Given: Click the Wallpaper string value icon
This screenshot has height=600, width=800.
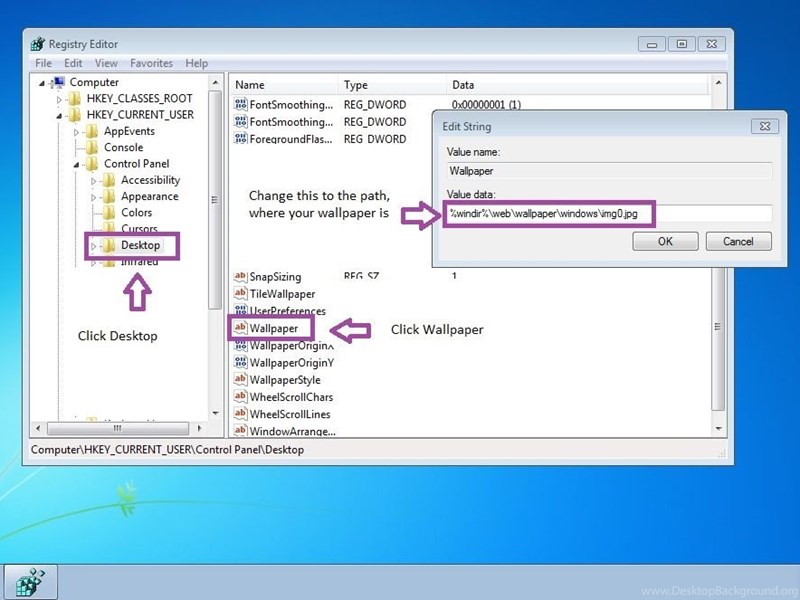Looking at the screenshot, I should coord(240,328).
